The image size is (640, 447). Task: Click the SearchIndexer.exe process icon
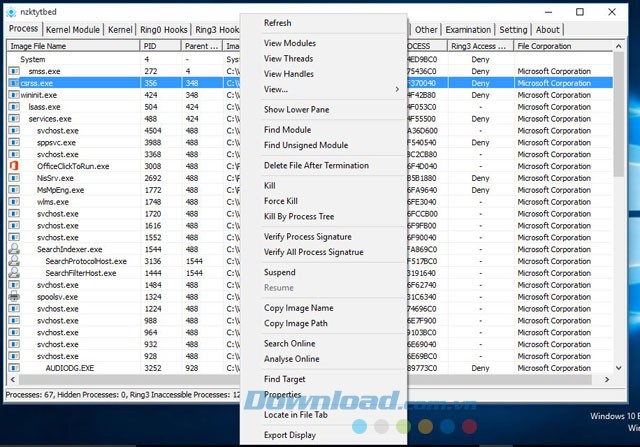14,249
